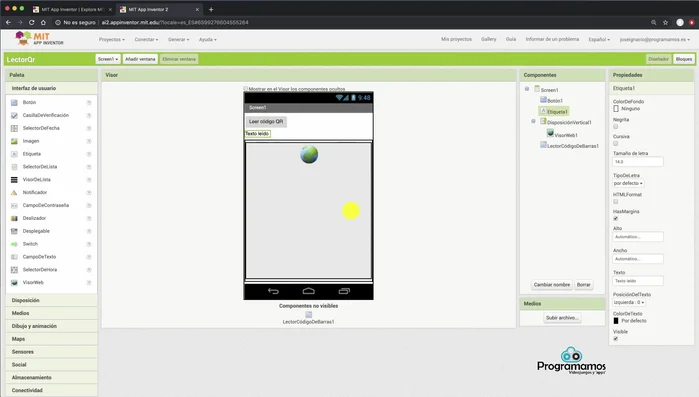Click LectorCódigoDeBarras1 non-visible component icon
Viewport: 699px width, 397px height.
[x=308, y=315]
